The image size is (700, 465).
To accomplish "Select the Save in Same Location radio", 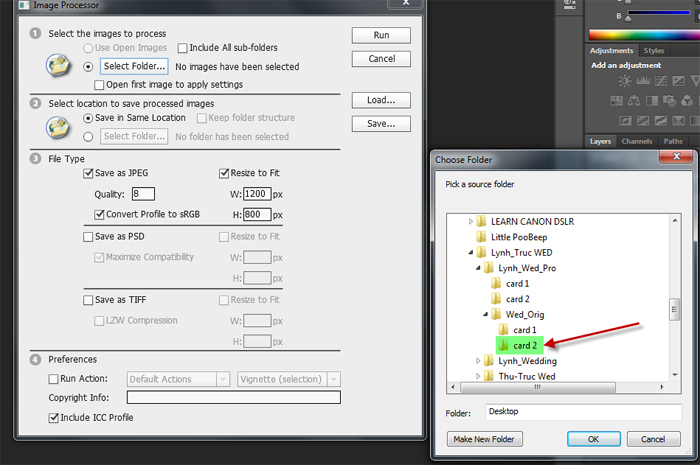I will click(88, 118).
